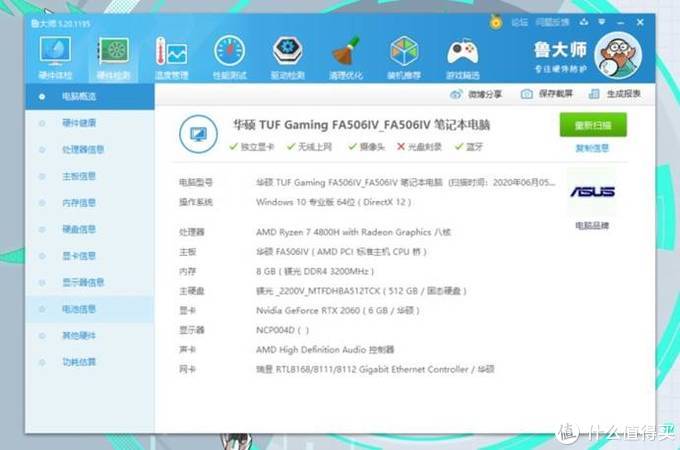Select 处理器信息 in the sidebar
680x450 pixels.
83,150
